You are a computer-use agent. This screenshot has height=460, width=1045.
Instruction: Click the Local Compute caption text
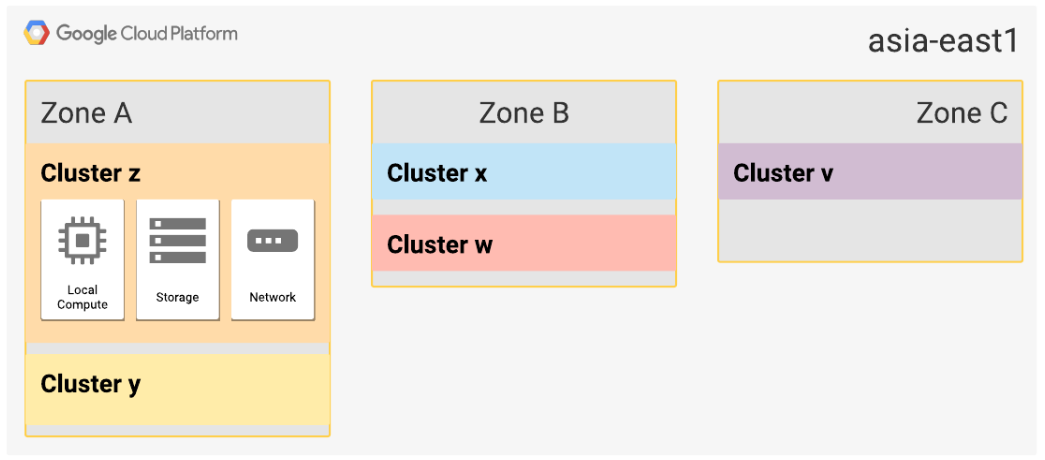(x=83, y=297)
